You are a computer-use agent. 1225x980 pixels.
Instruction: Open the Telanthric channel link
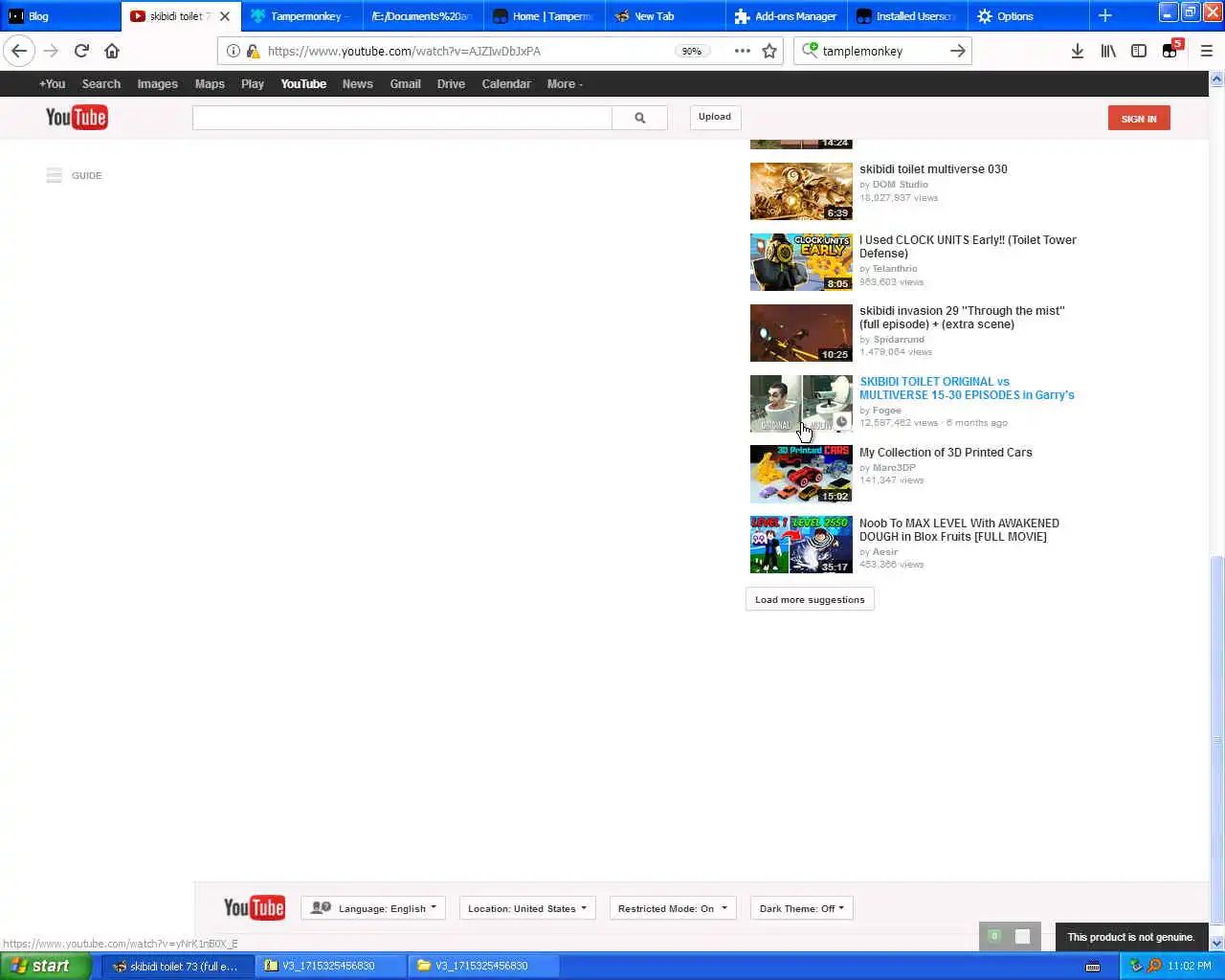pos(895,269)
